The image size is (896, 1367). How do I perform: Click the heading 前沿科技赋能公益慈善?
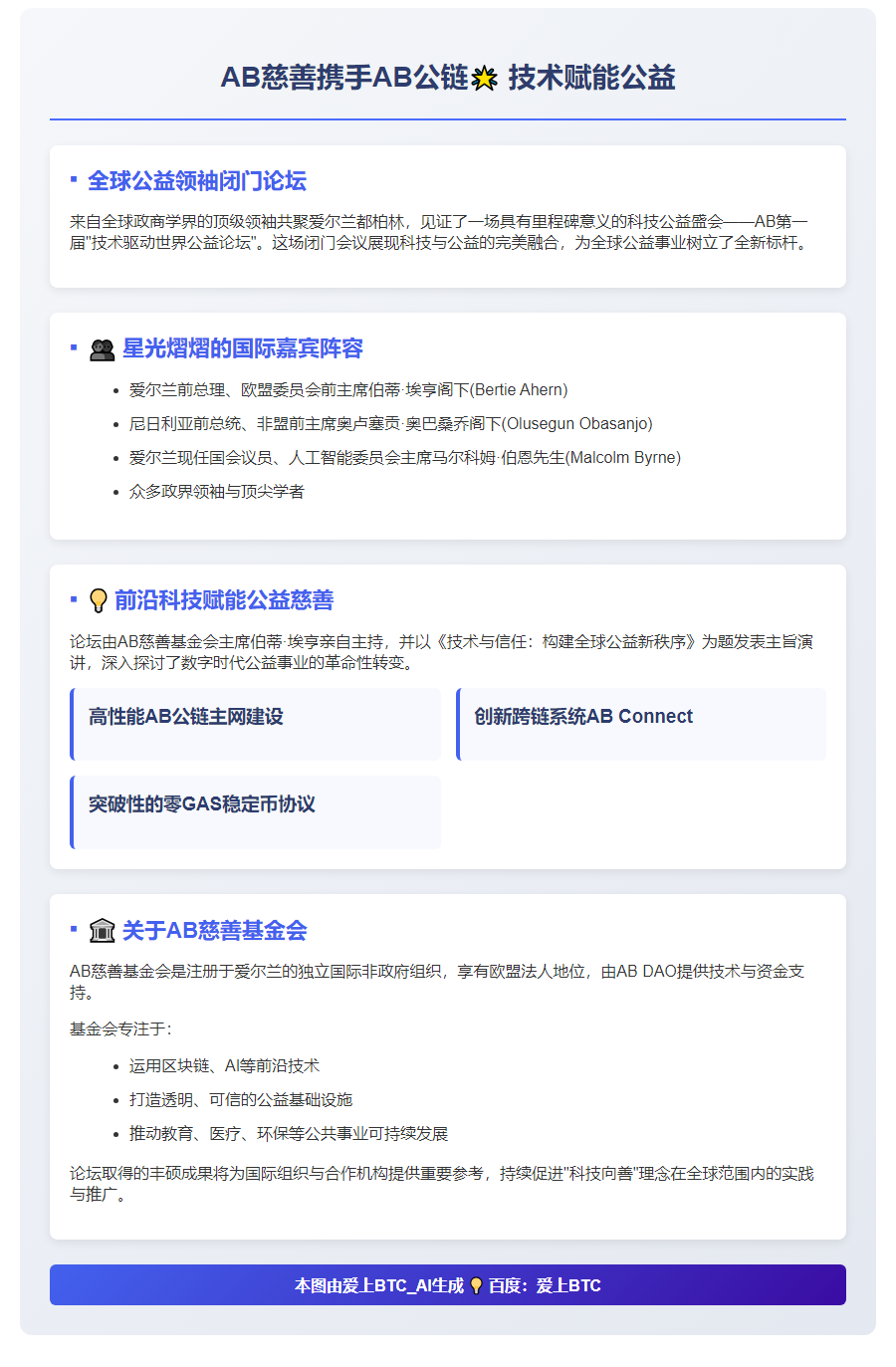click(x=224, y=600)
